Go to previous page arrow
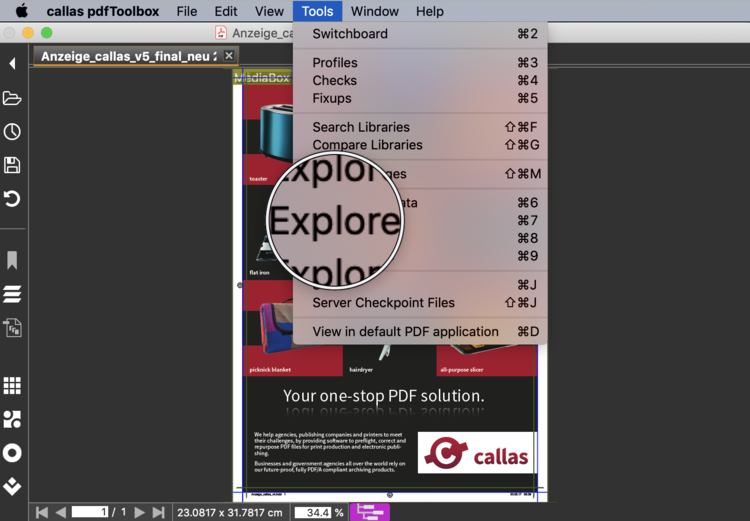The height and width of the screenshot is (521, 750). coord(61,512)
